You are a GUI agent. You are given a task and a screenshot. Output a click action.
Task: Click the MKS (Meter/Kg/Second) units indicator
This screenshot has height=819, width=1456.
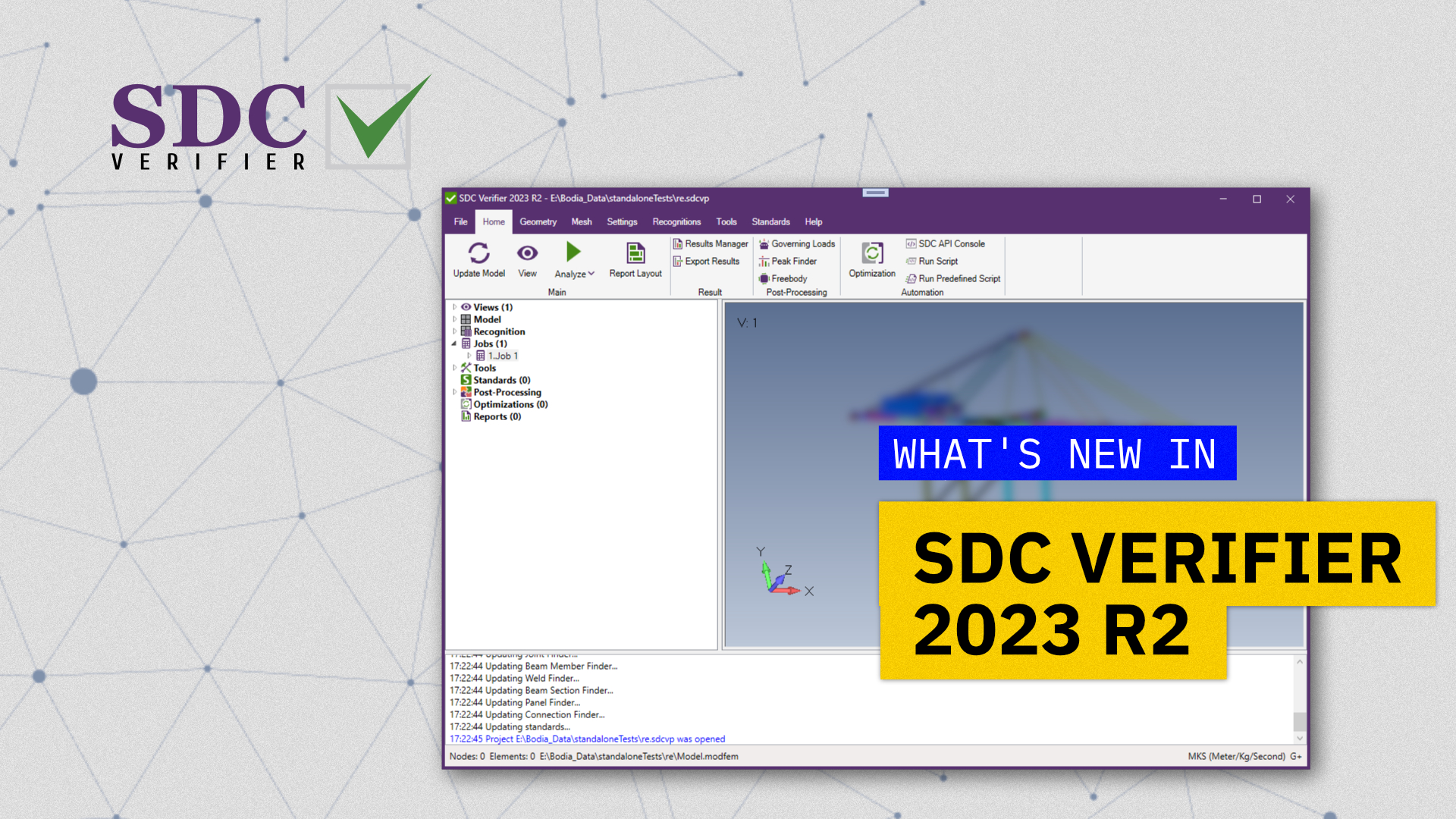(x=1236, y=756)
